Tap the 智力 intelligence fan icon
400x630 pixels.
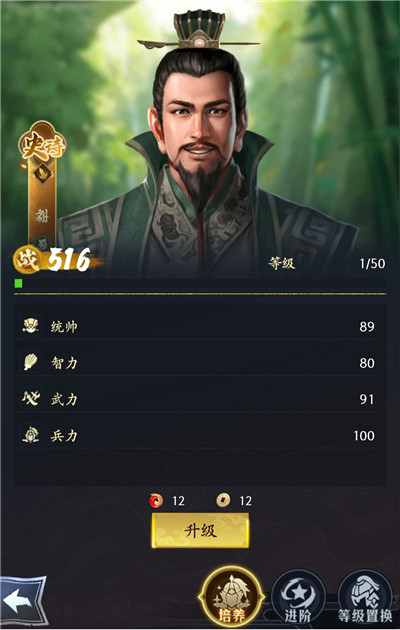[x=31, y=362]
